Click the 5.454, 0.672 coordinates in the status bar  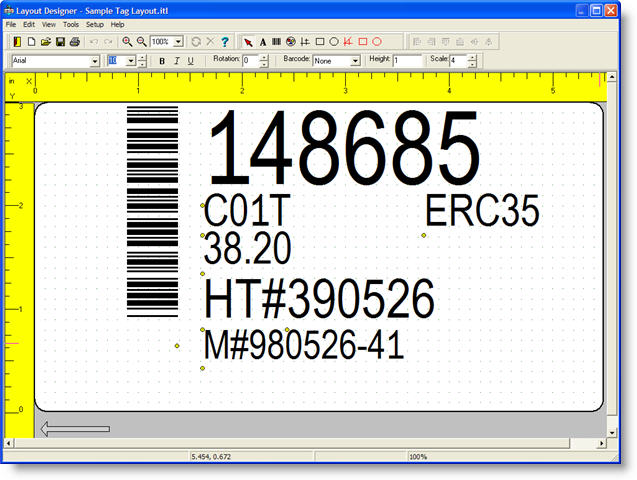pos(211,457)
